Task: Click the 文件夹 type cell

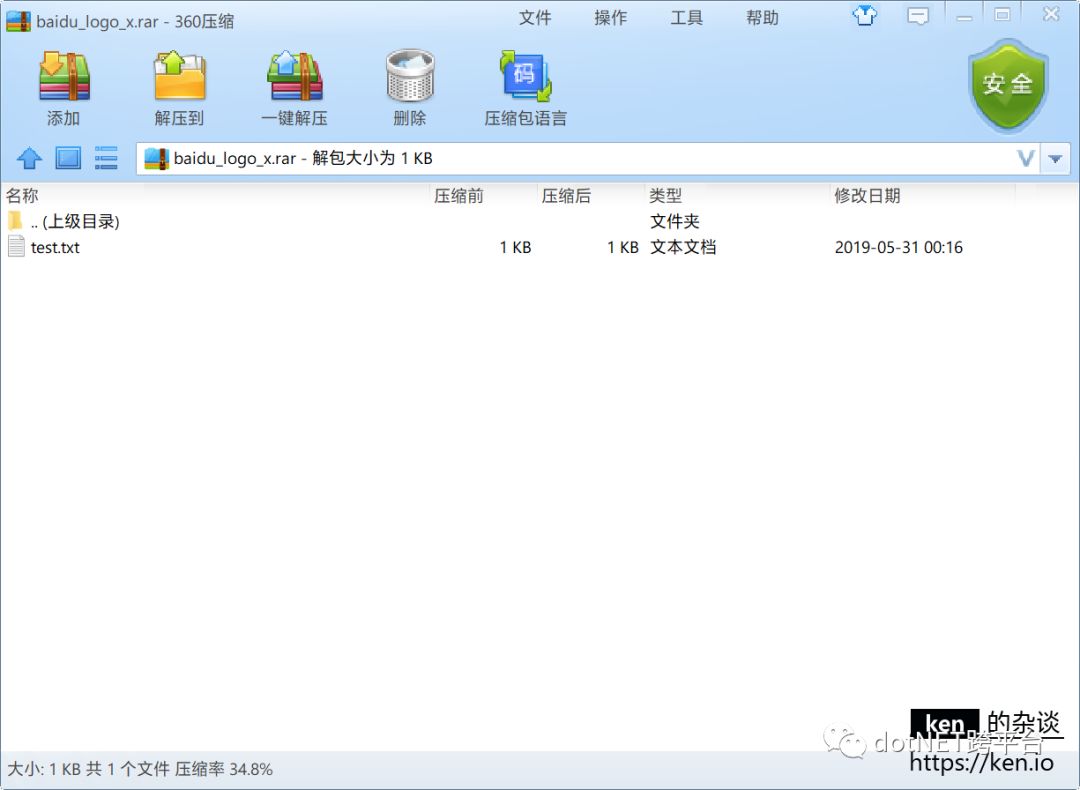Action: coord(675,221)
